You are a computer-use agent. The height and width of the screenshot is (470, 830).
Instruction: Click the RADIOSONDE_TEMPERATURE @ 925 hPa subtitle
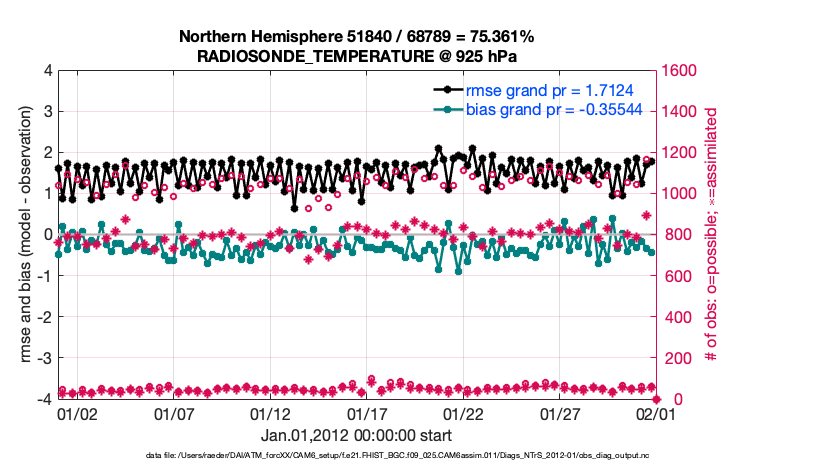(x=356, y=56)
